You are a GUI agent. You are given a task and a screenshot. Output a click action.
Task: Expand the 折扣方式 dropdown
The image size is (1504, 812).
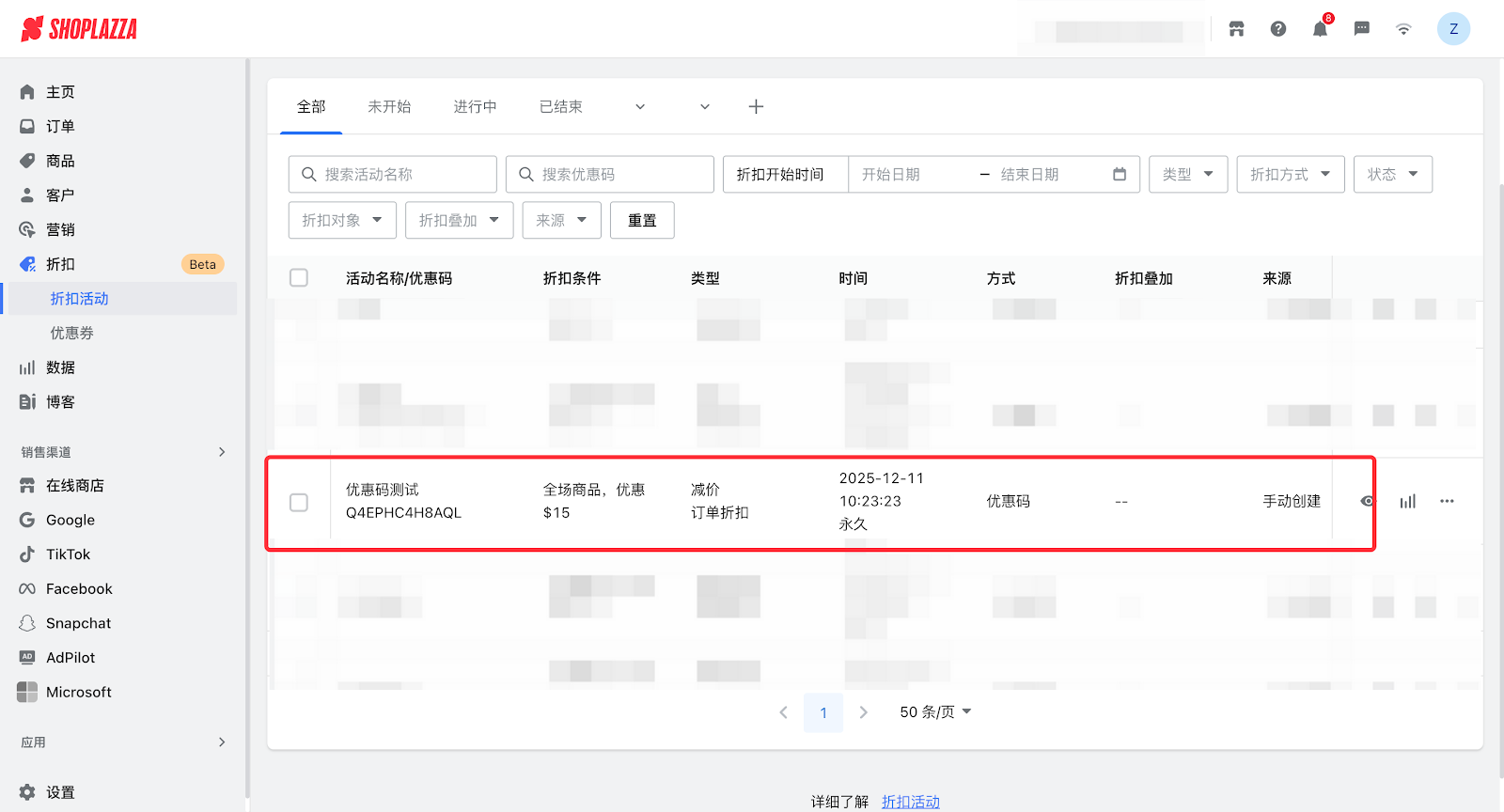[x=1290, y=175]
